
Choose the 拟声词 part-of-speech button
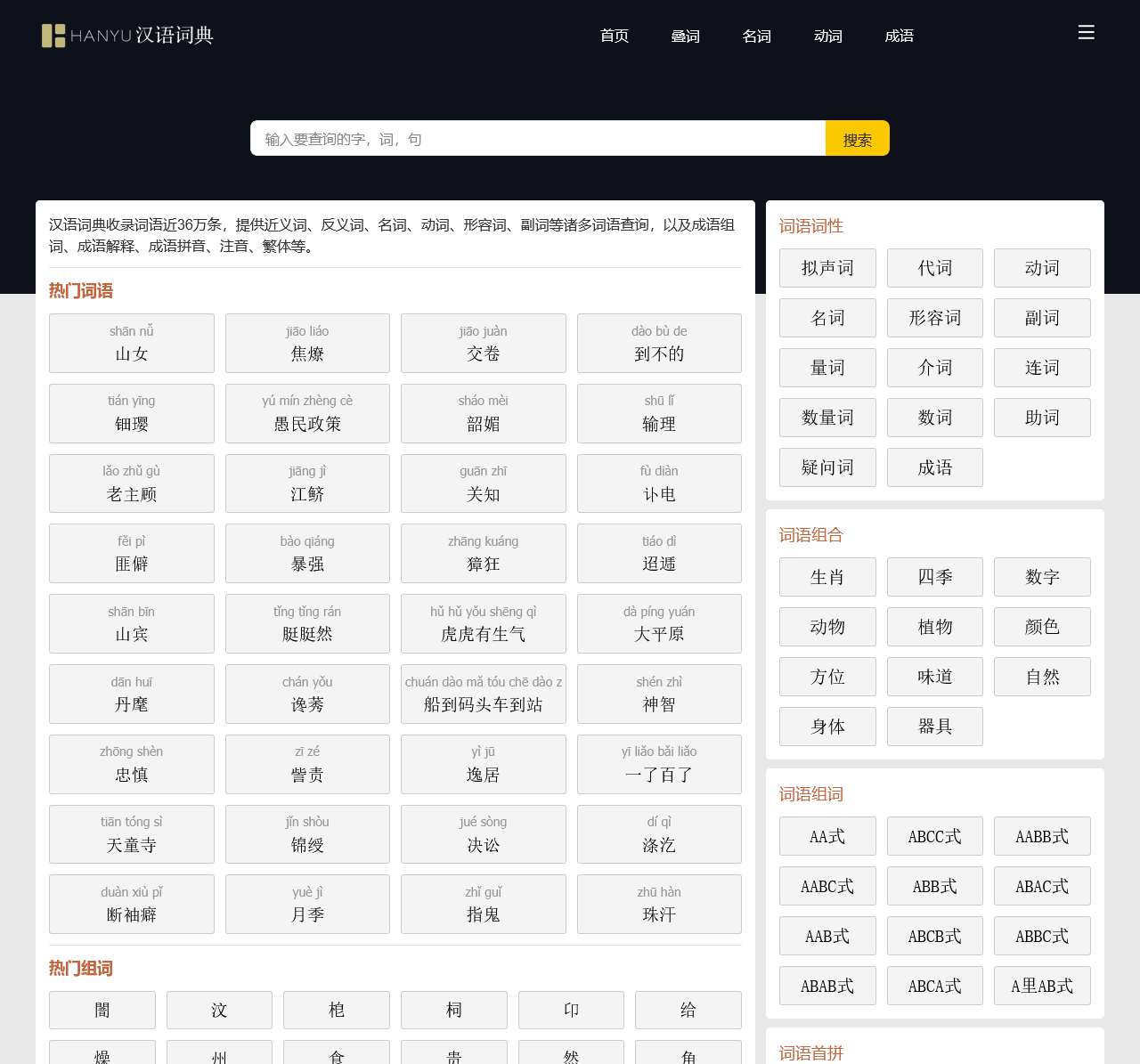(827, 268)
